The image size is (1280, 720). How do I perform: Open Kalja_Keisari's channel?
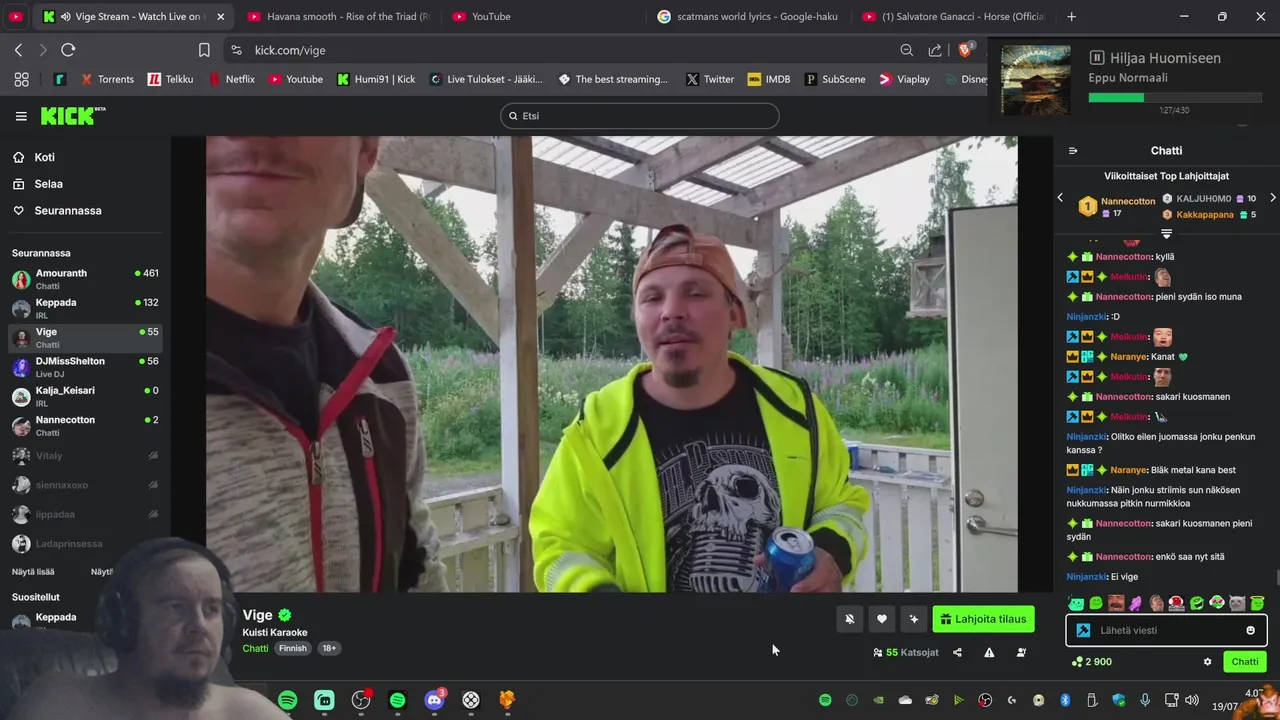85,396
